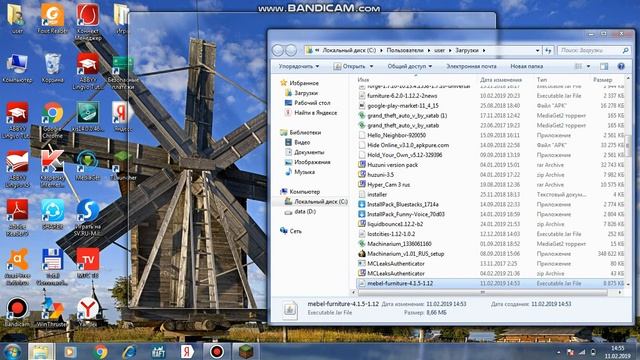Sort files by the Тип column
This screenshot has width=640, height=360.
542,80
